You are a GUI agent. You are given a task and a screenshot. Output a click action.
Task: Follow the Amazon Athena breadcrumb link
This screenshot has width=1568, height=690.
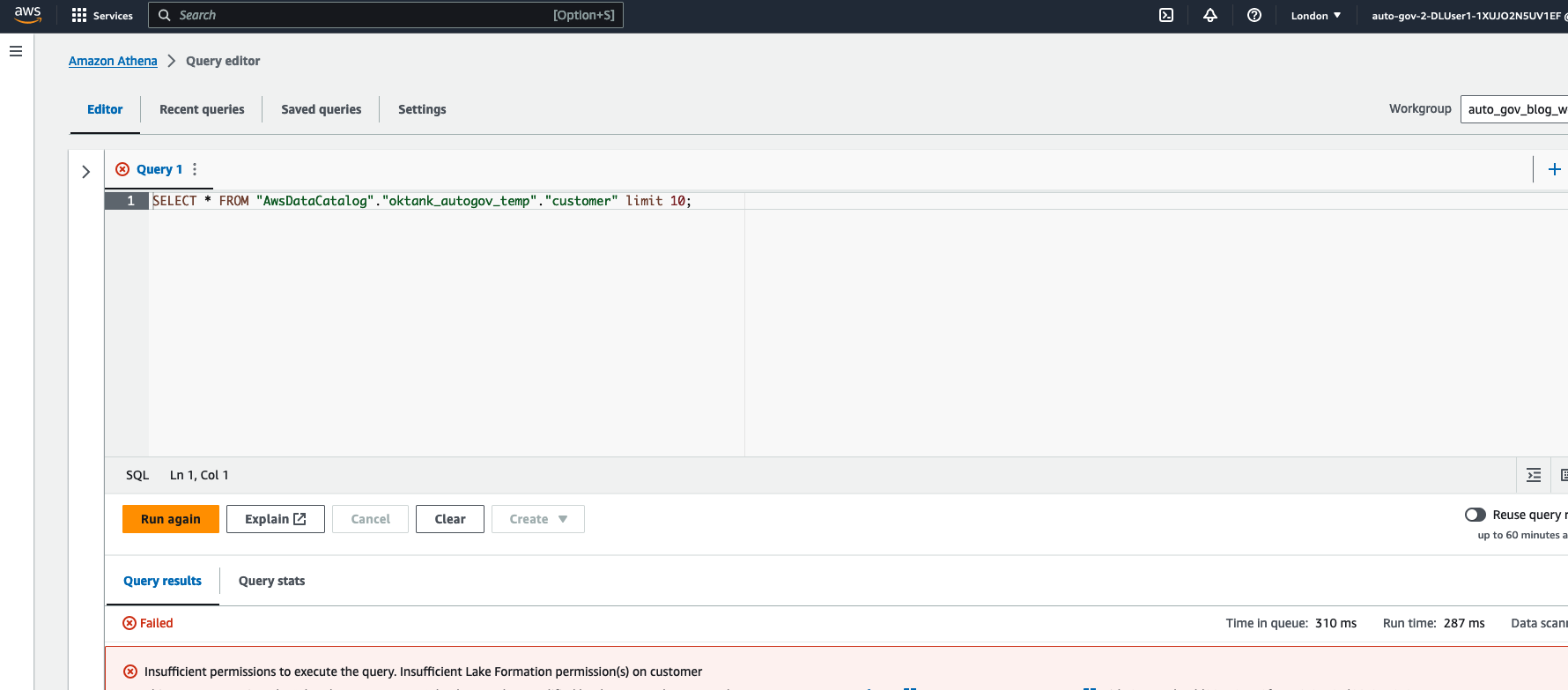113,61
